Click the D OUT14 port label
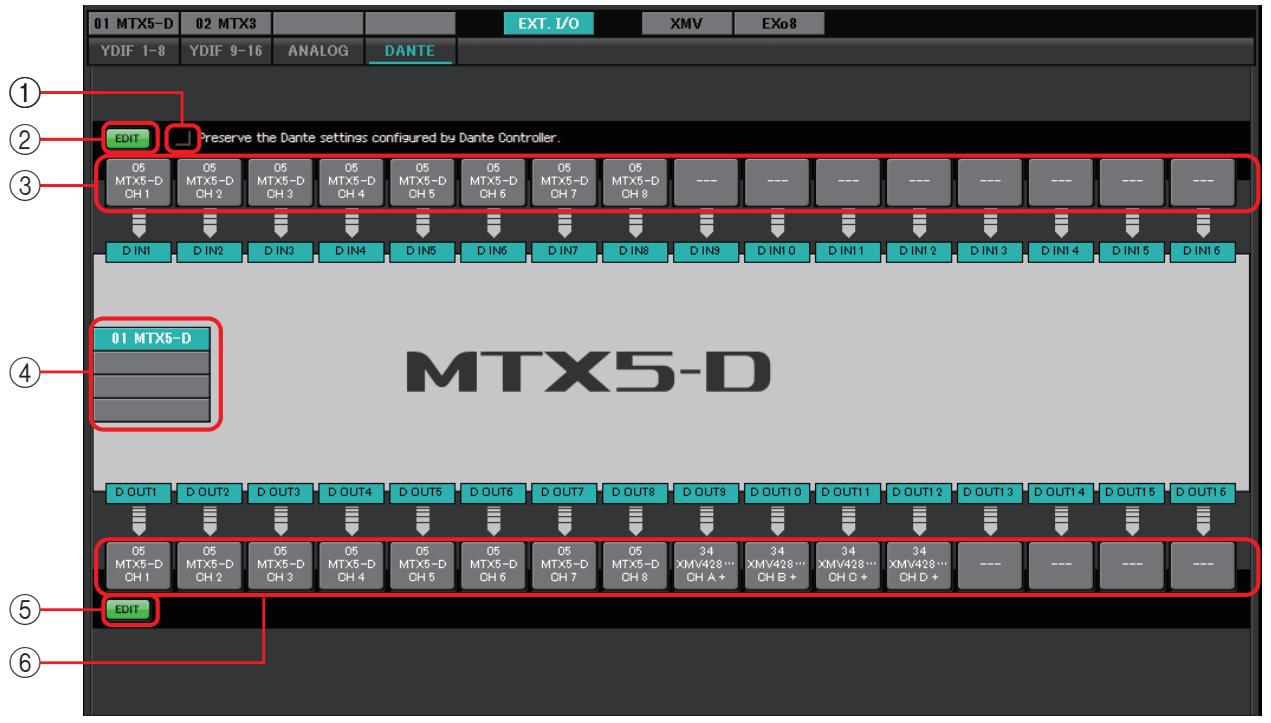Screen dimensions: 1271x723 [1062, 492]
